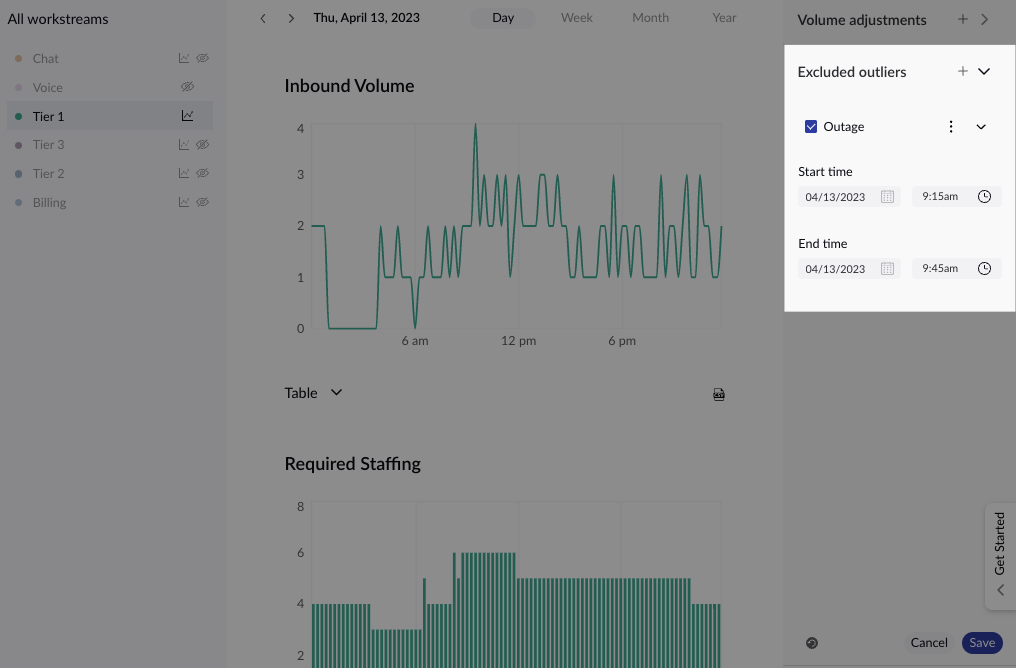Switch to the Month view tab
This screenshot has width=1016, height=668.
(x=650, y=18)
